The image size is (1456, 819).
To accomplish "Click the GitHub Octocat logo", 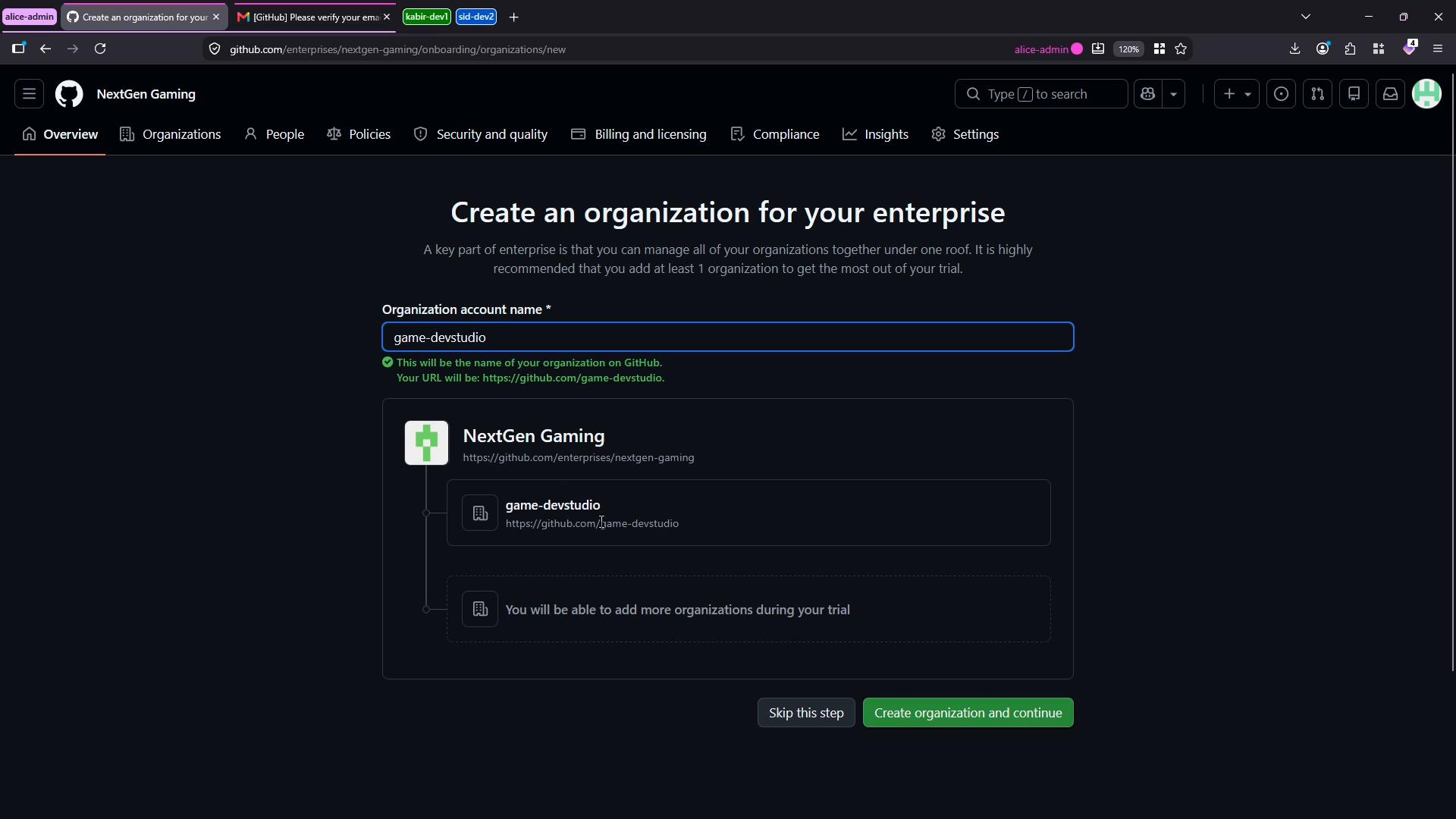I will click(x=69, y=94).
